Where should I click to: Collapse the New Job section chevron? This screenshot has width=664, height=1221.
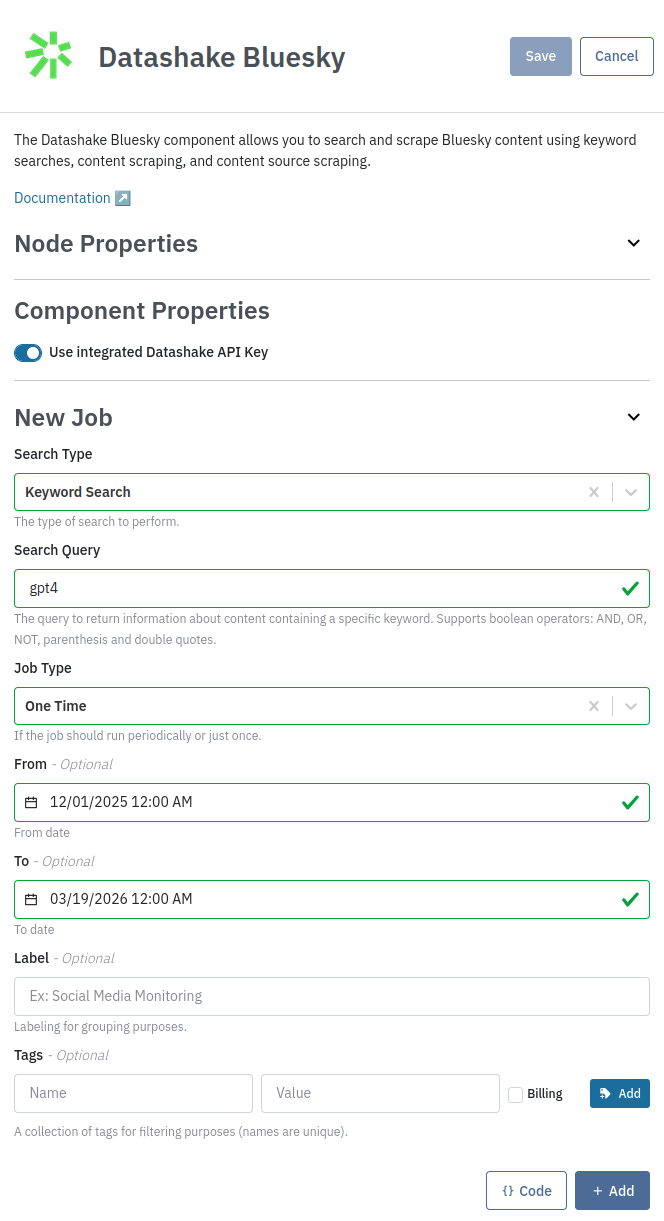633,417
